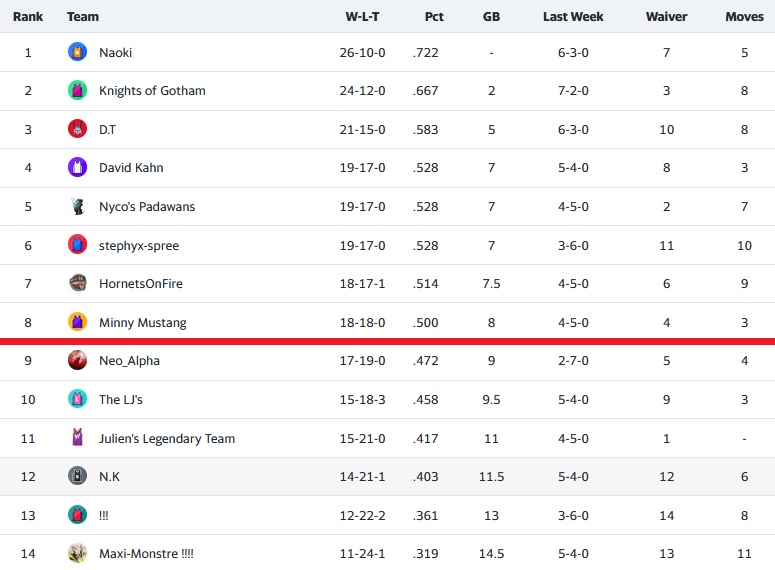The height and width of the screenshot is (570, 775).
Task: Click The LJ's team jersey icon
Action: [x=77, y=400]
